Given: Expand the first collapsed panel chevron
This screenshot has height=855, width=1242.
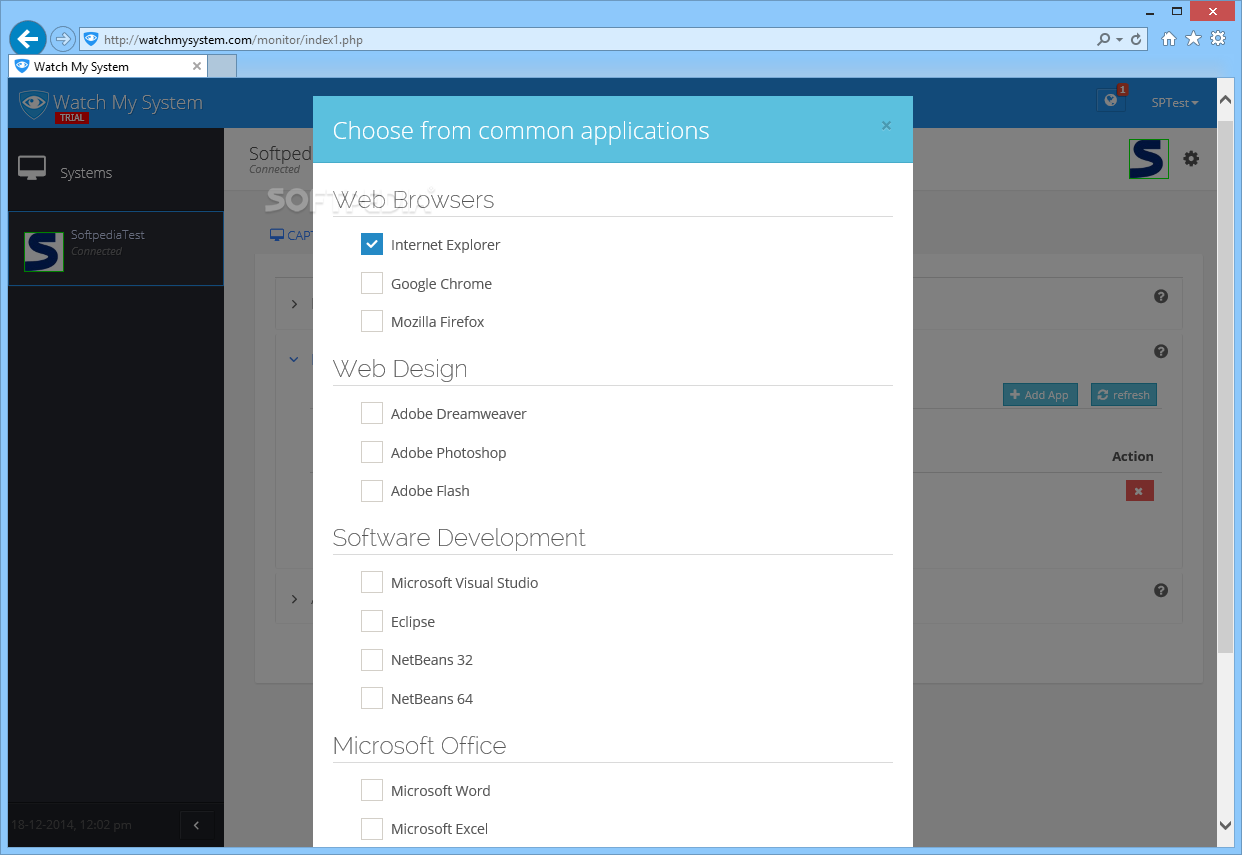Looking at the screenshot, I should click(x=294, y=303).
